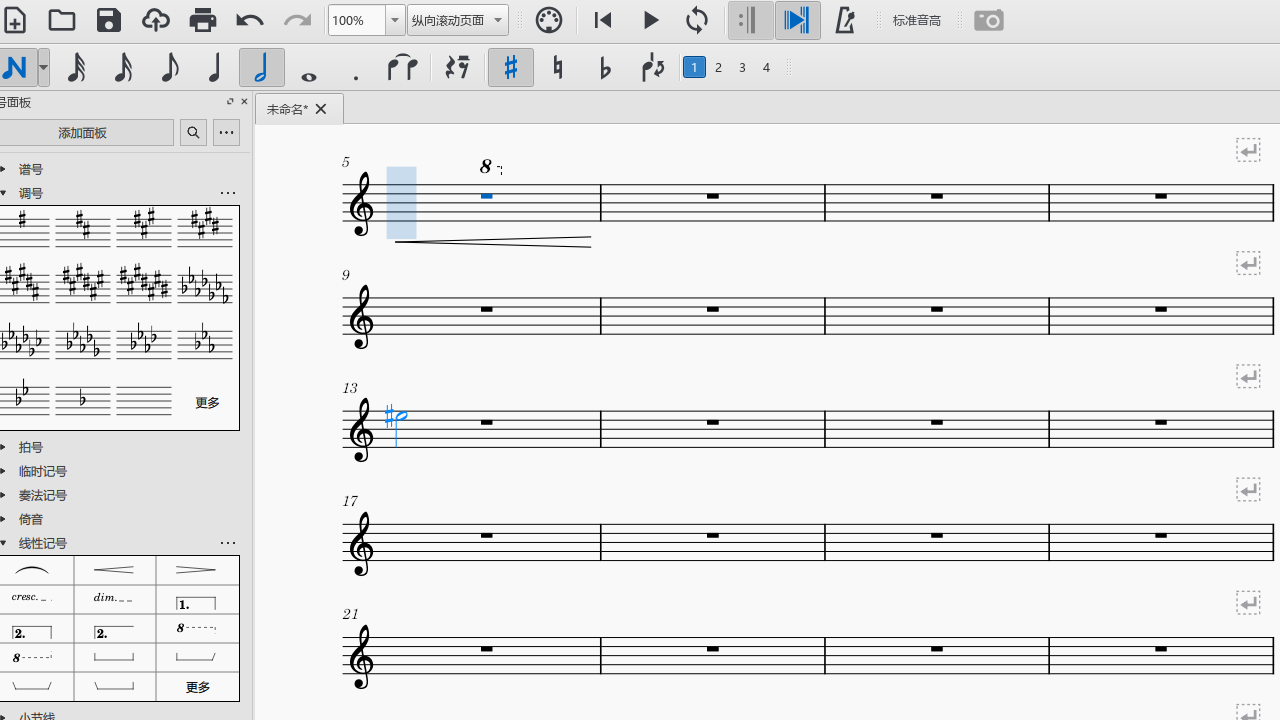Image resolution: width=1280 pixels, height=720 pixels.
Task: Save the score to the cloud
Action: click(155, 20)
